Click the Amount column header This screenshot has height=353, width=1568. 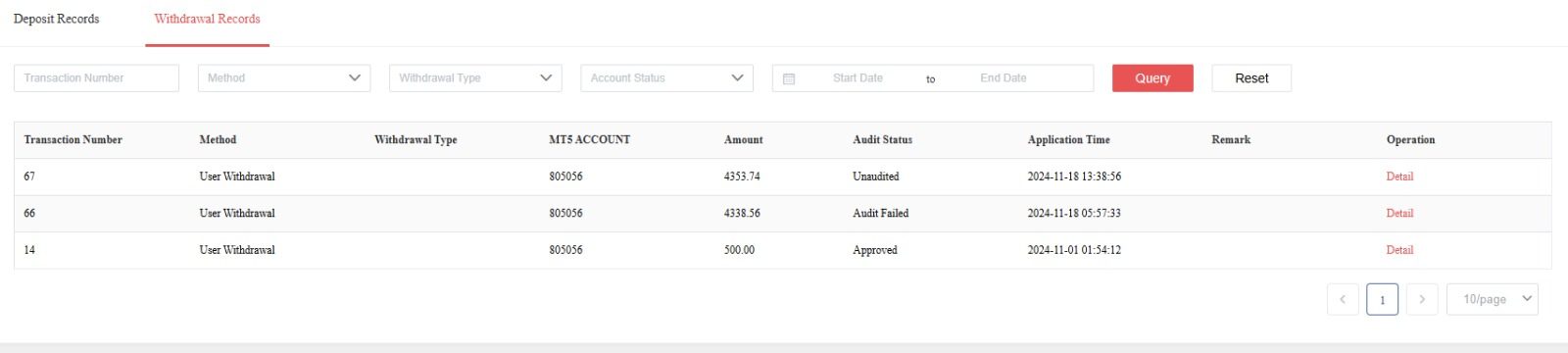coord(743,139)
